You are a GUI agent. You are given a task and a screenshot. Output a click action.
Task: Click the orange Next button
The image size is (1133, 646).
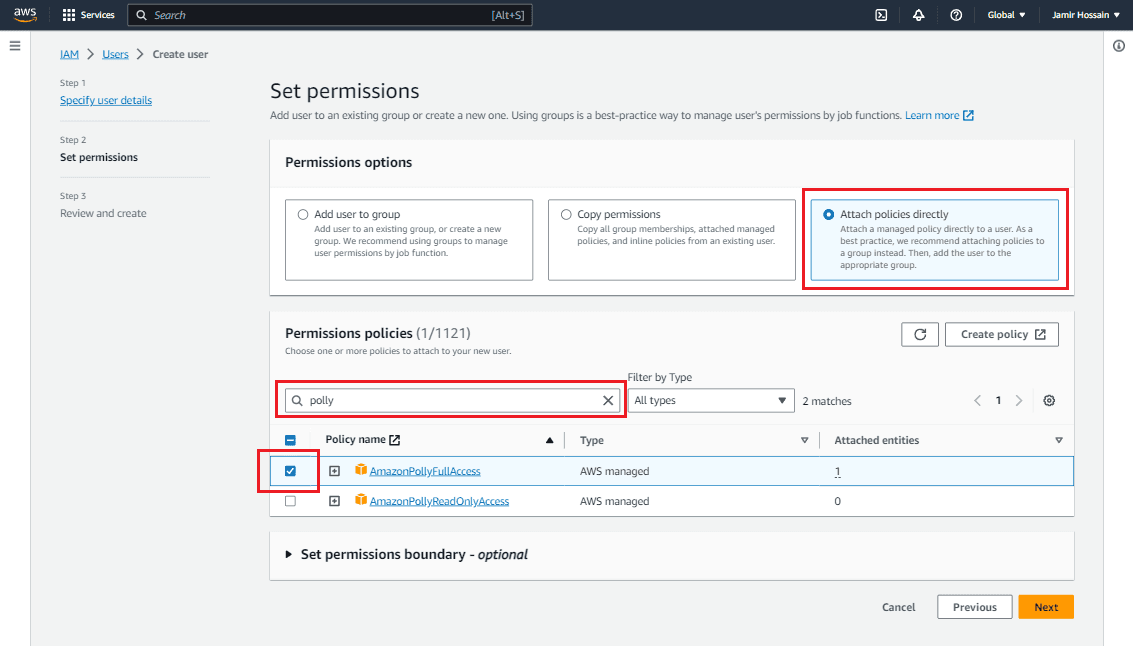click(x=1045, y=607)
